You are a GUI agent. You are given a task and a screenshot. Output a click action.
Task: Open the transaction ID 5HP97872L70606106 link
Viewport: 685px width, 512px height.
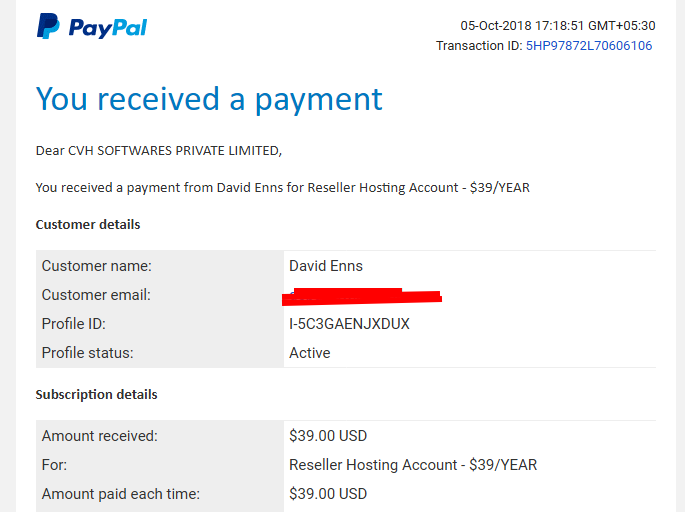point(588,45)
